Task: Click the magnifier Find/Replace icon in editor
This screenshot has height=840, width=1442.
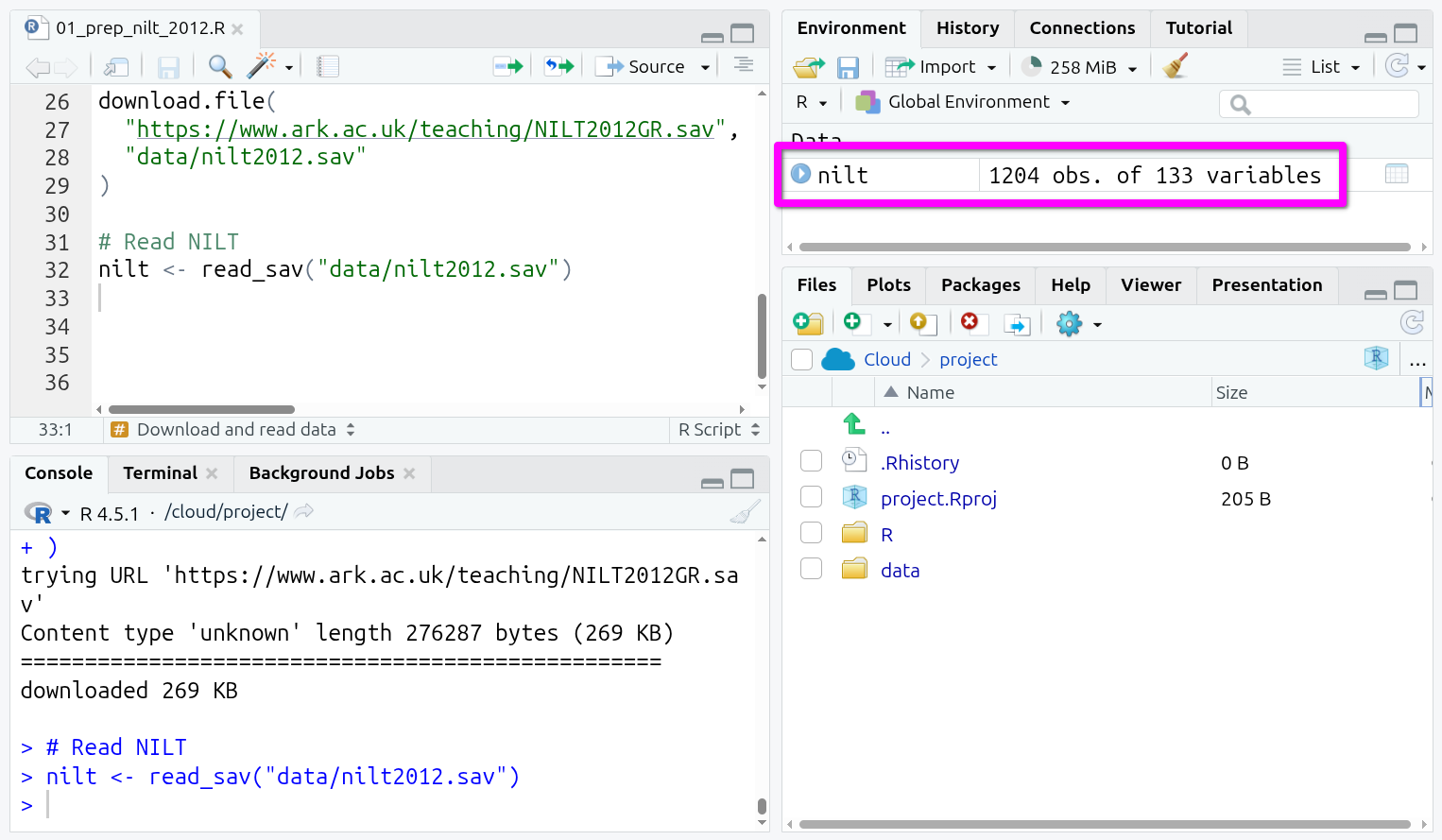Action: pos(219,66)
